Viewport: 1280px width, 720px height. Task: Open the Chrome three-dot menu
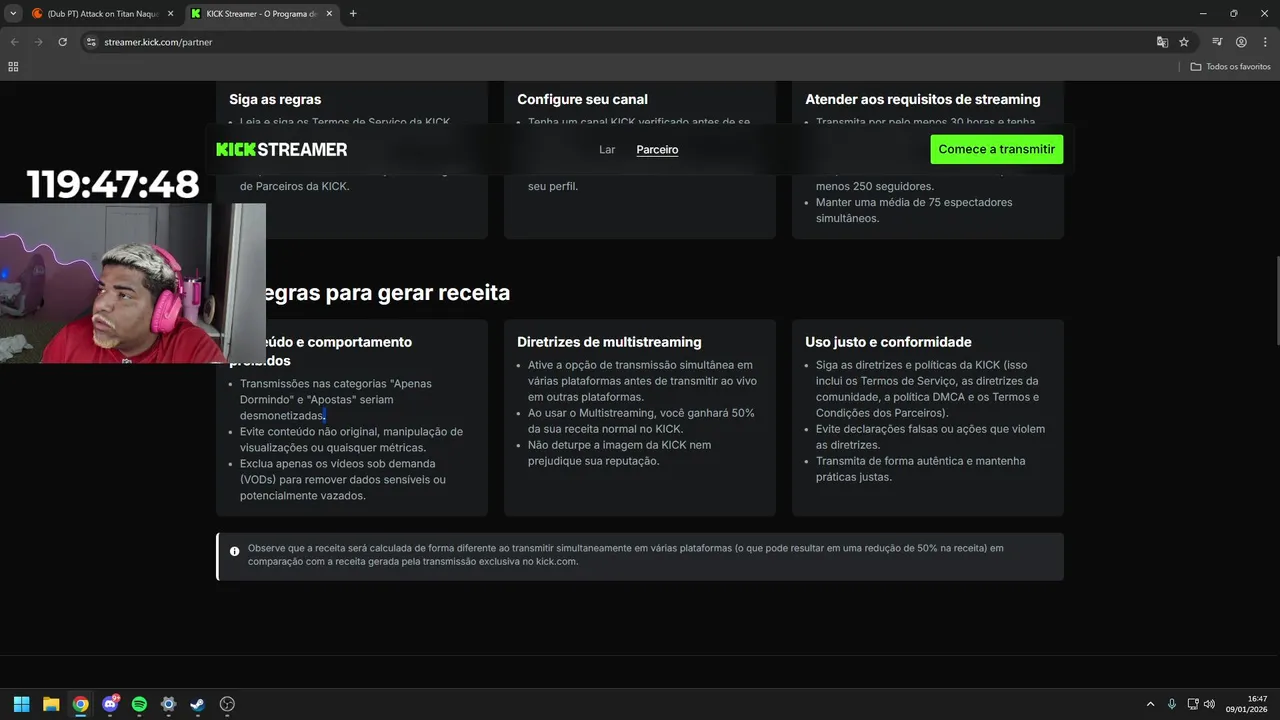pyautogui.click(x=1264, y=42)
